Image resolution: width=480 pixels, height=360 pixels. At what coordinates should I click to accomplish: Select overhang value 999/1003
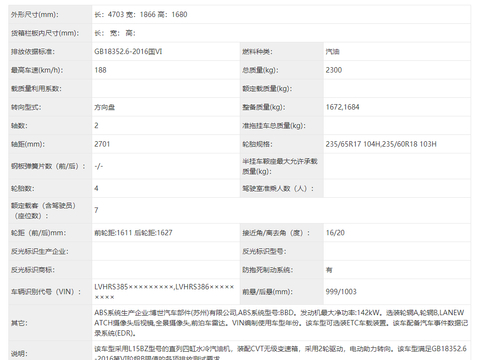pos(341,292)
